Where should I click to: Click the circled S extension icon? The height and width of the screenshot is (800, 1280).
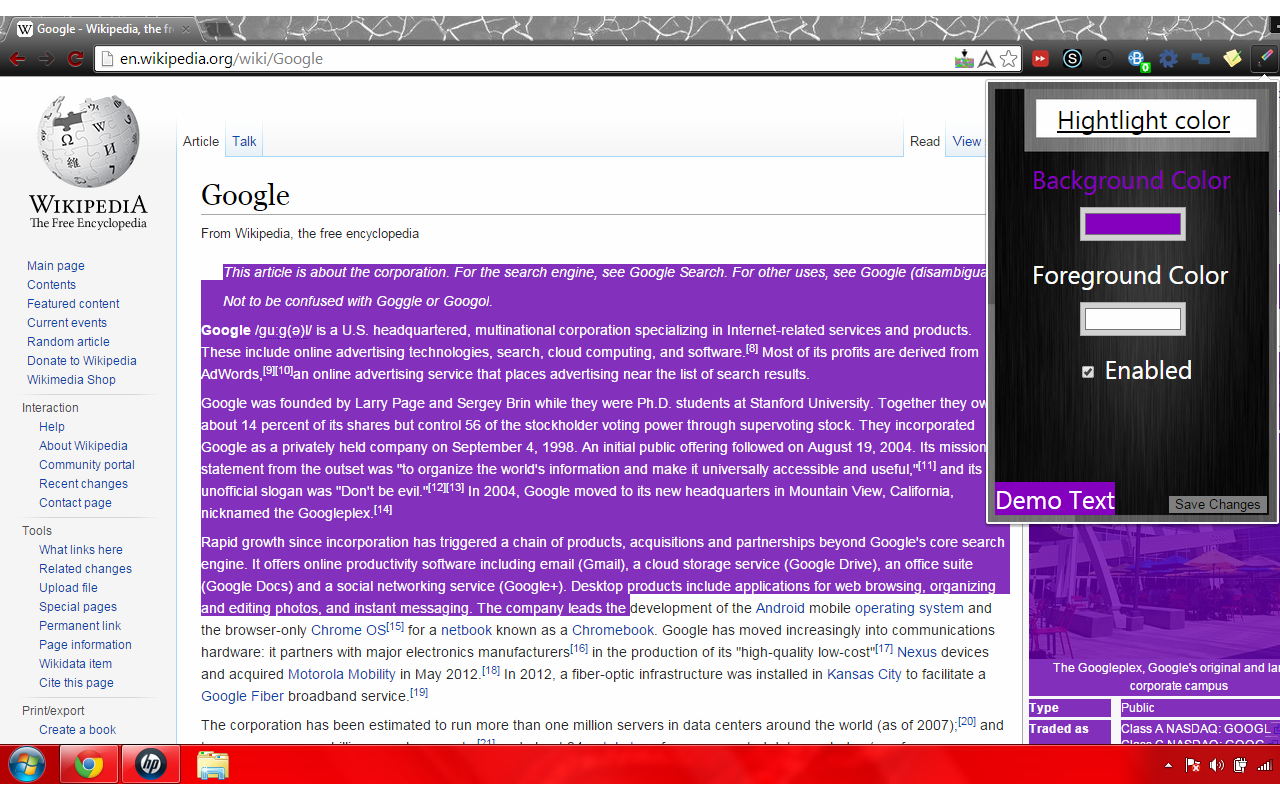(x=1073, y=59)
